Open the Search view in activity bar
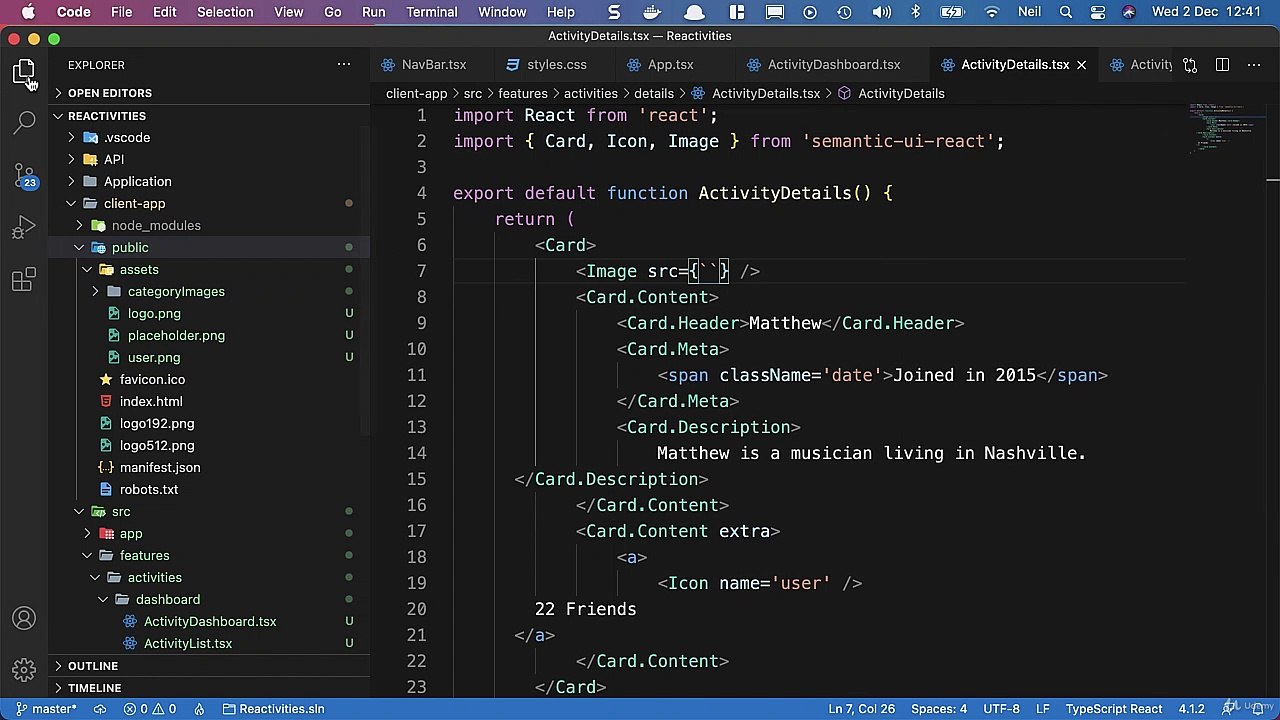The image size is (1280, 720). 24,122
